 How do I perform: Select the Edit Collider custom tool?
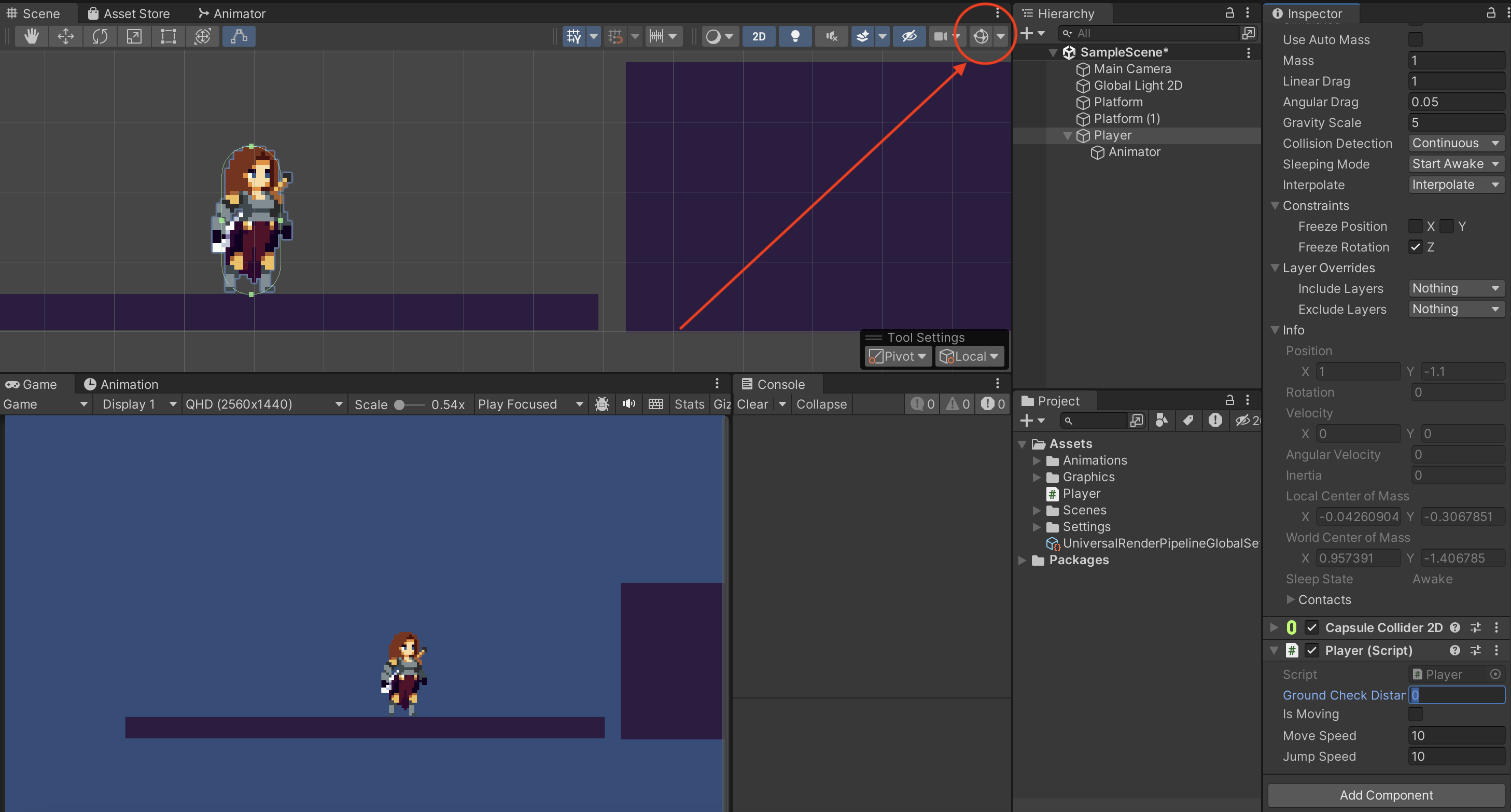click(239, 36)
